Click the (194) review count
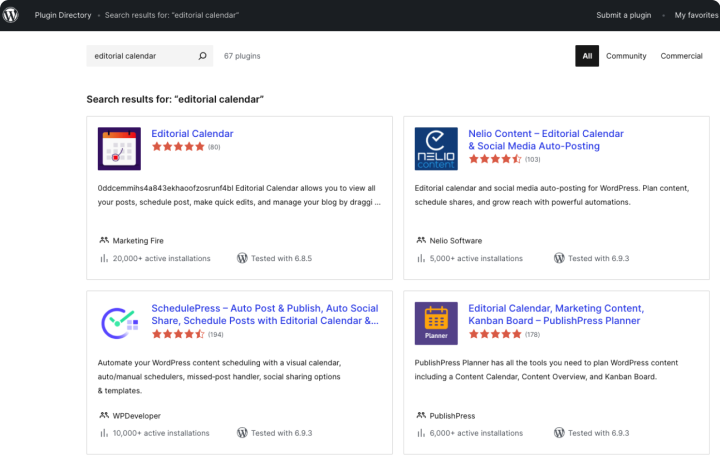Image resolution: width=720 pixels, height=460 pixels. point(215,334)
